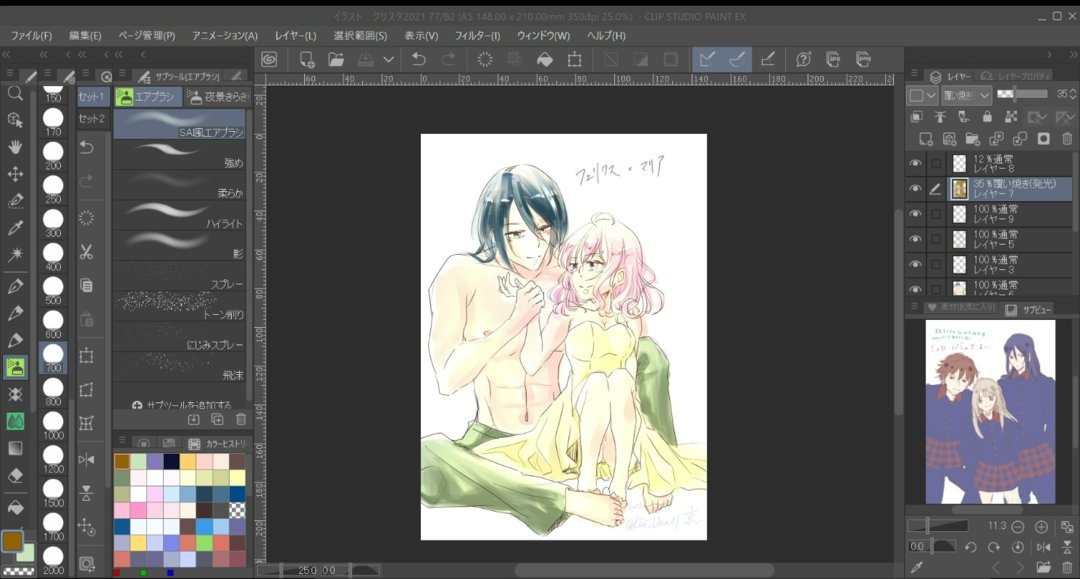
Task: Open a file using the command bar folder icon
Action: (x=336, y=60)
